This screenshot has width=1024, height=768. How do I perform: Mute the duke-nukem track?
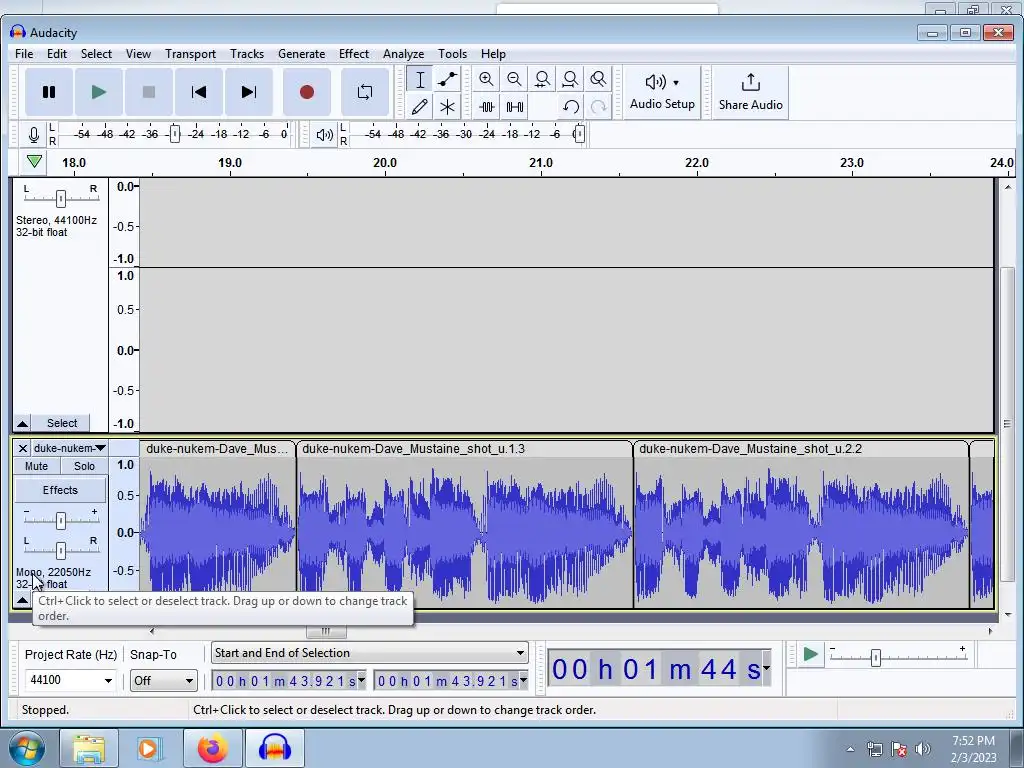point(37,466)
